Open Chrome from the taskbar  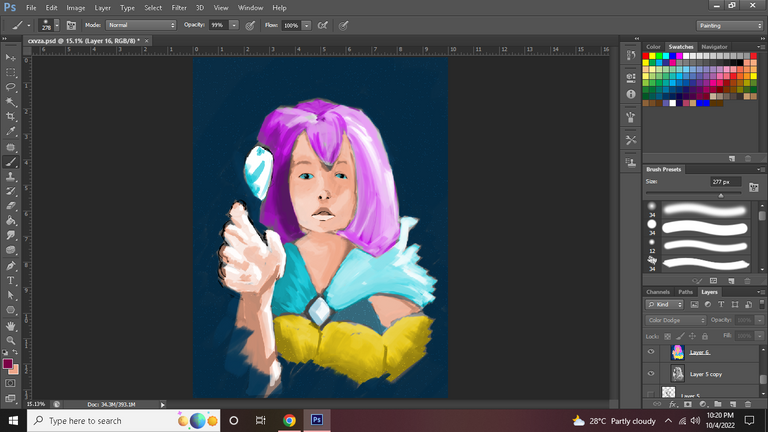click(289, 421)
